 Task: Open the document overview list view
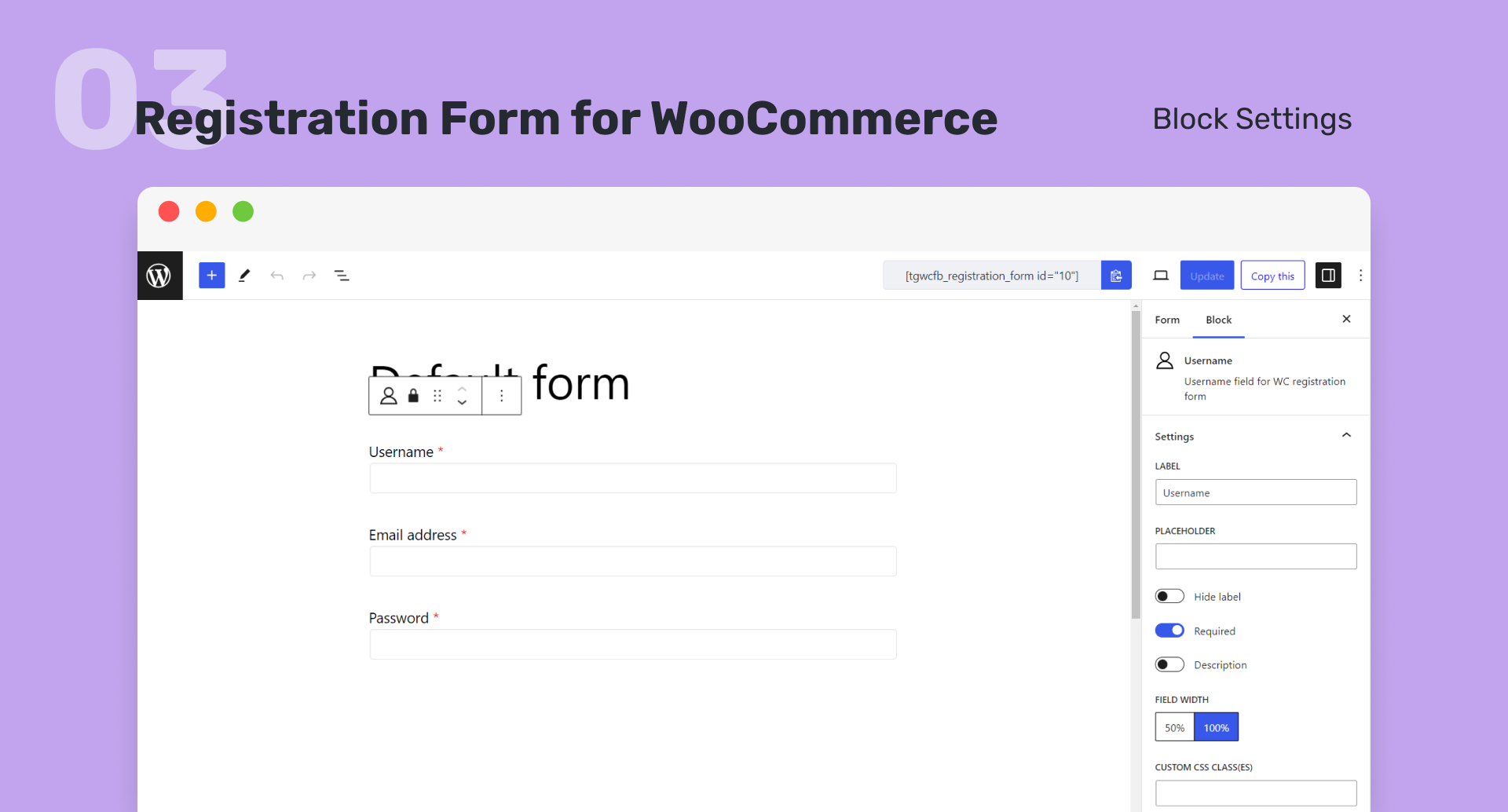click(x=342, y=276)
